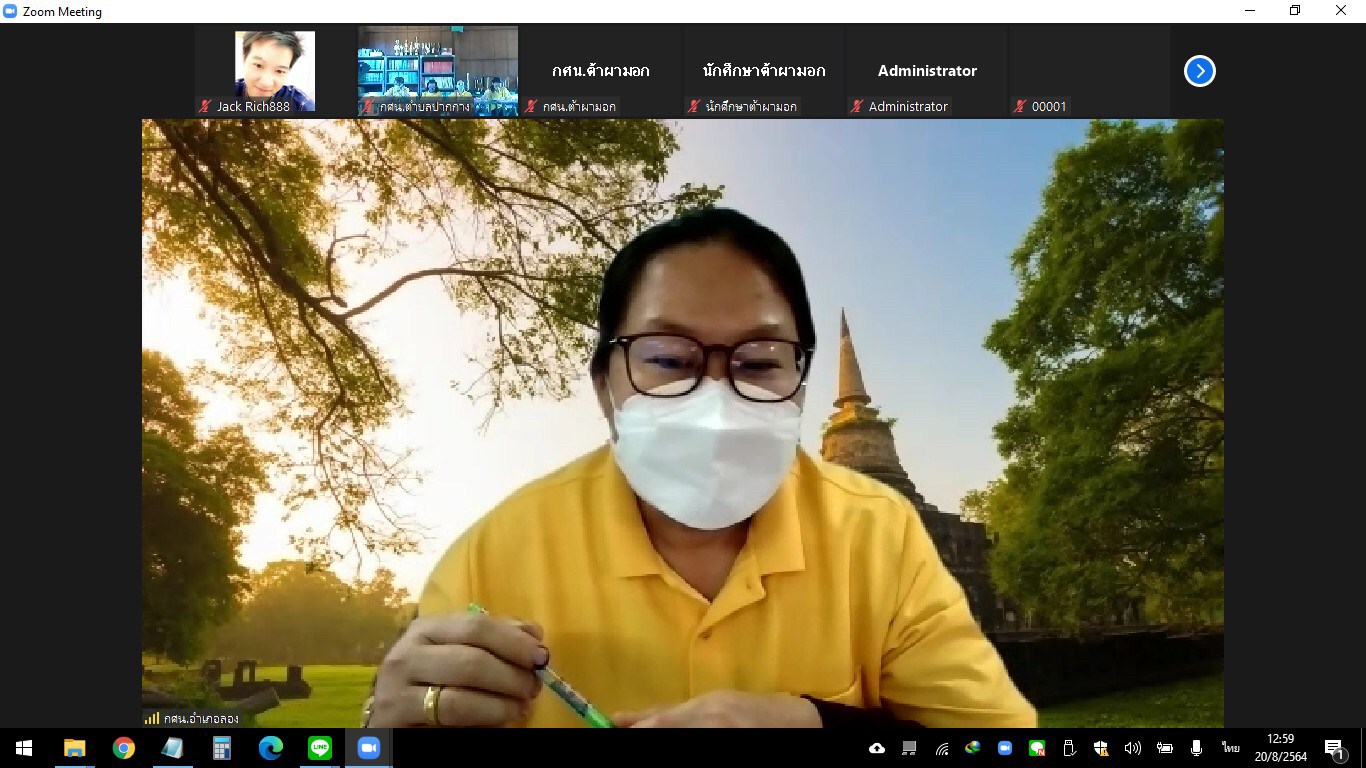Select participant tile labeled 00001

[1089, 71]
